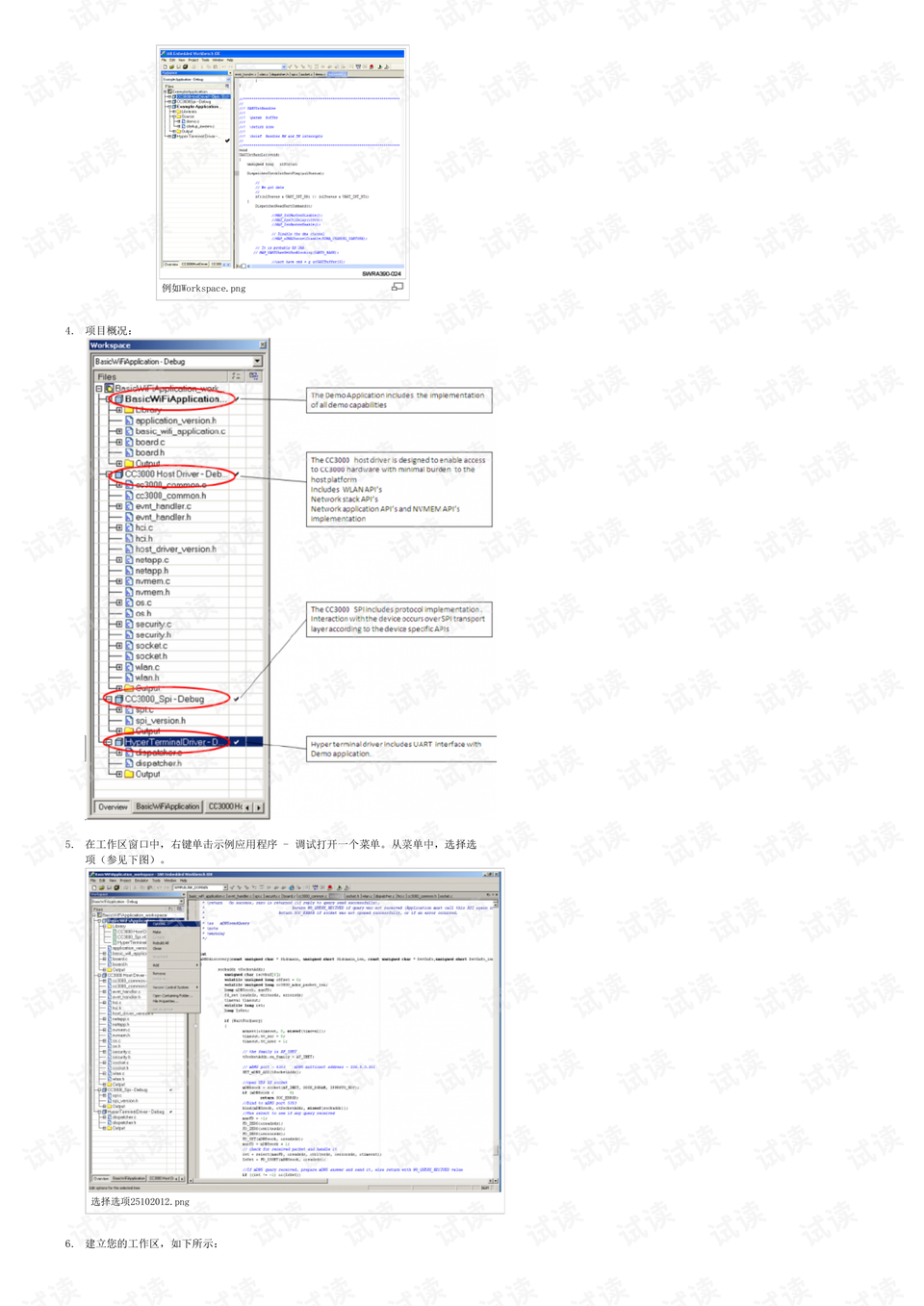
Task: Select netapp.c label in large Workspace panel
Action: [152, 560]
